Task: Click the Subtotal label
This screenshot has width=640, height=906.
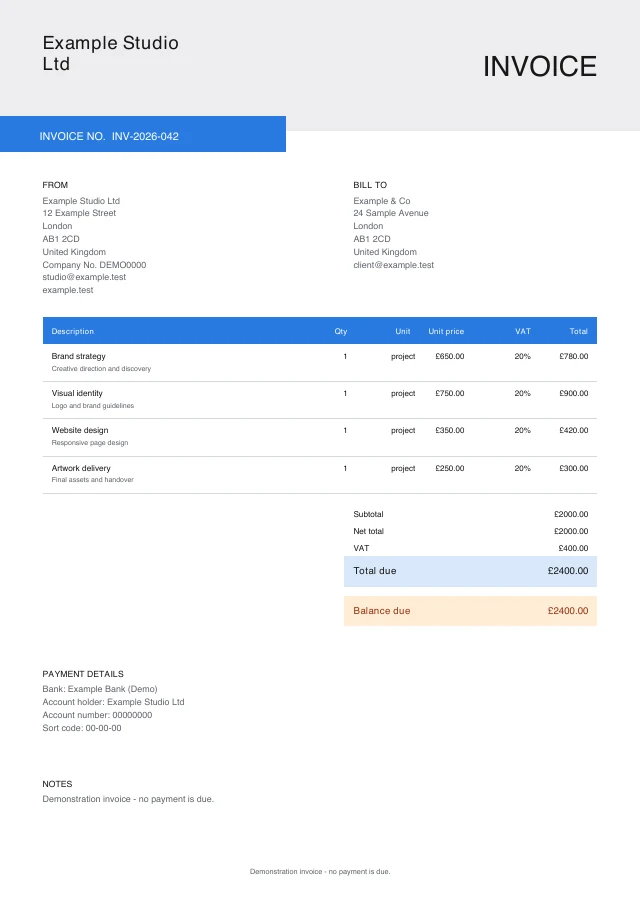Action: (368, 514)
